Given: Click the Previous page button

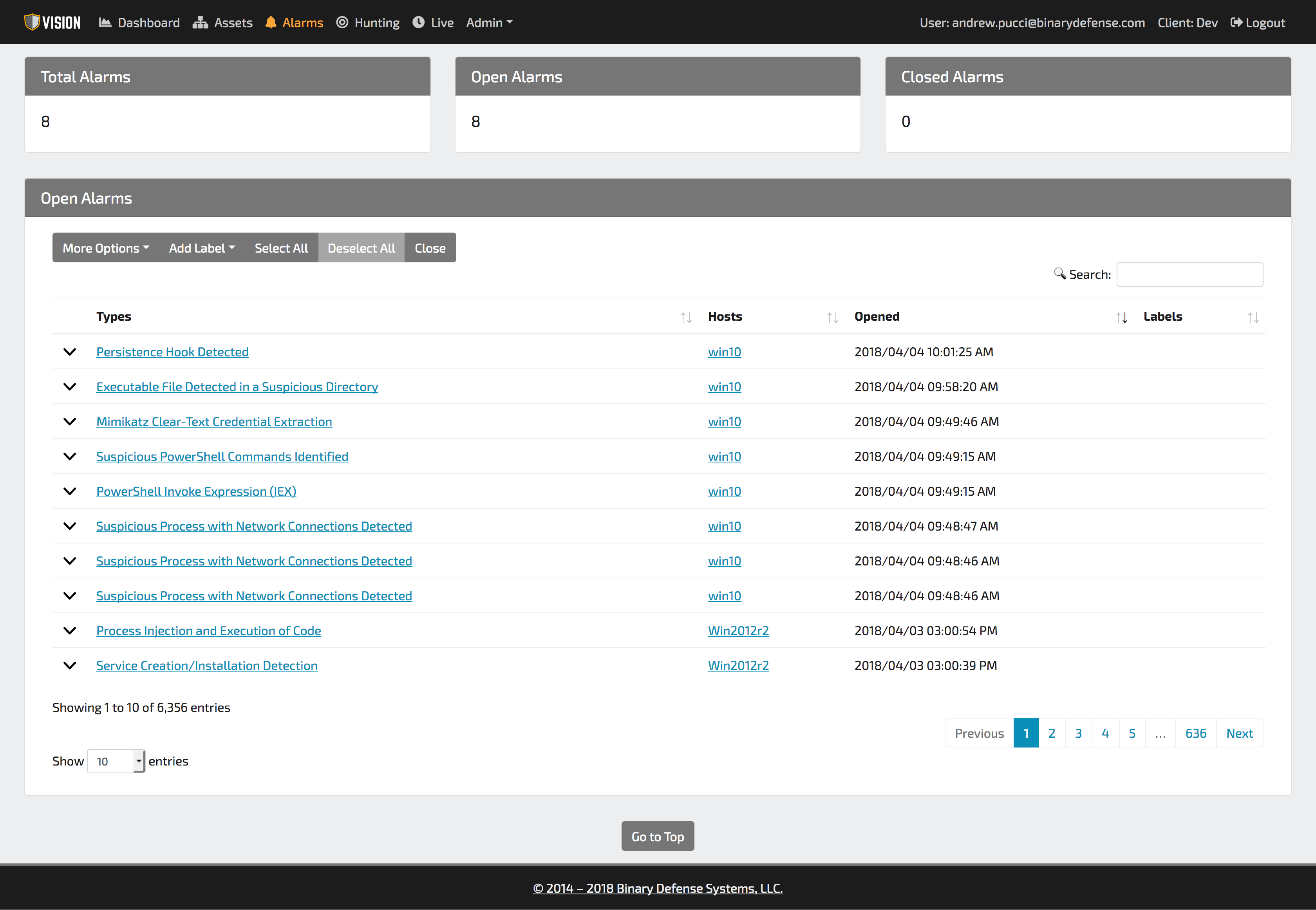Looking at the screenshot, I should click(980, 733).
